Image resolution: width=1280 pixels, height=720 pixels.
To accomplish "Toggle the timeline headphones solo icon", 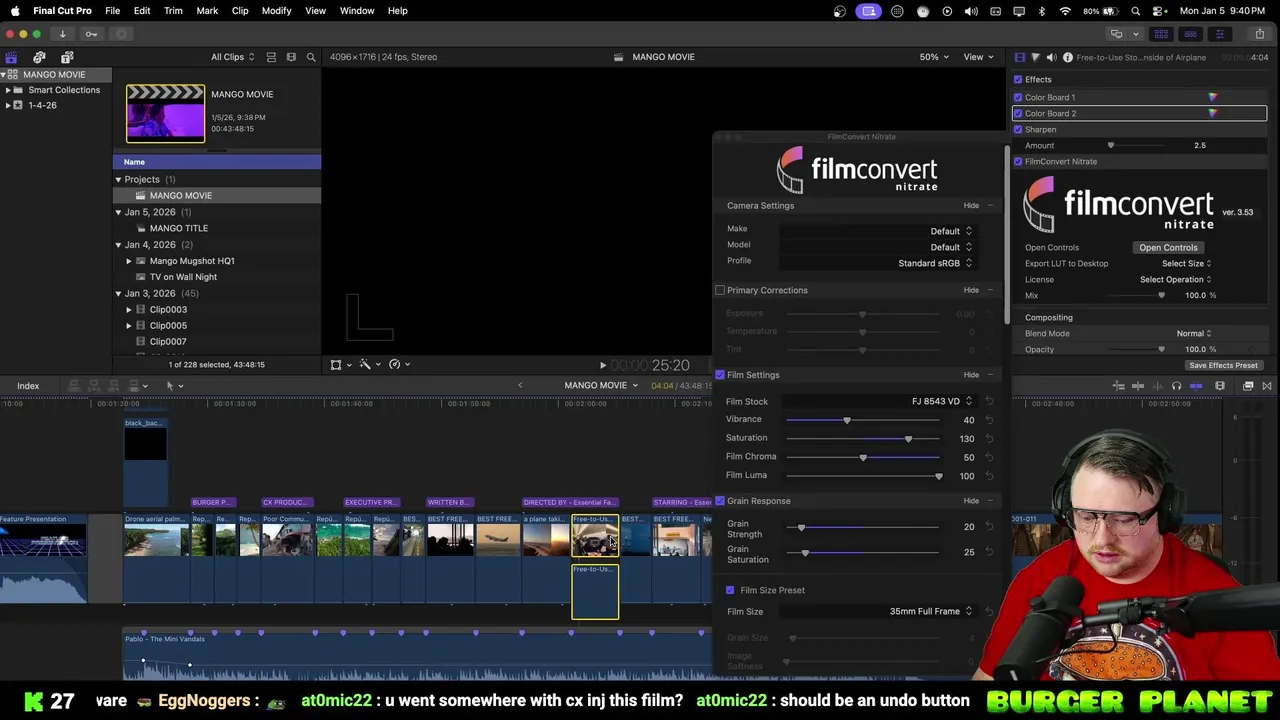I will pos(1176,386).
